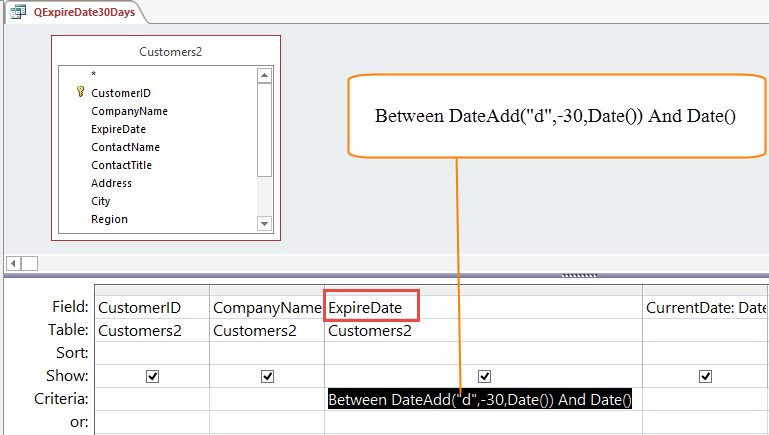
Task: Click the pane splitter grip handle
Action: (578, 275)
